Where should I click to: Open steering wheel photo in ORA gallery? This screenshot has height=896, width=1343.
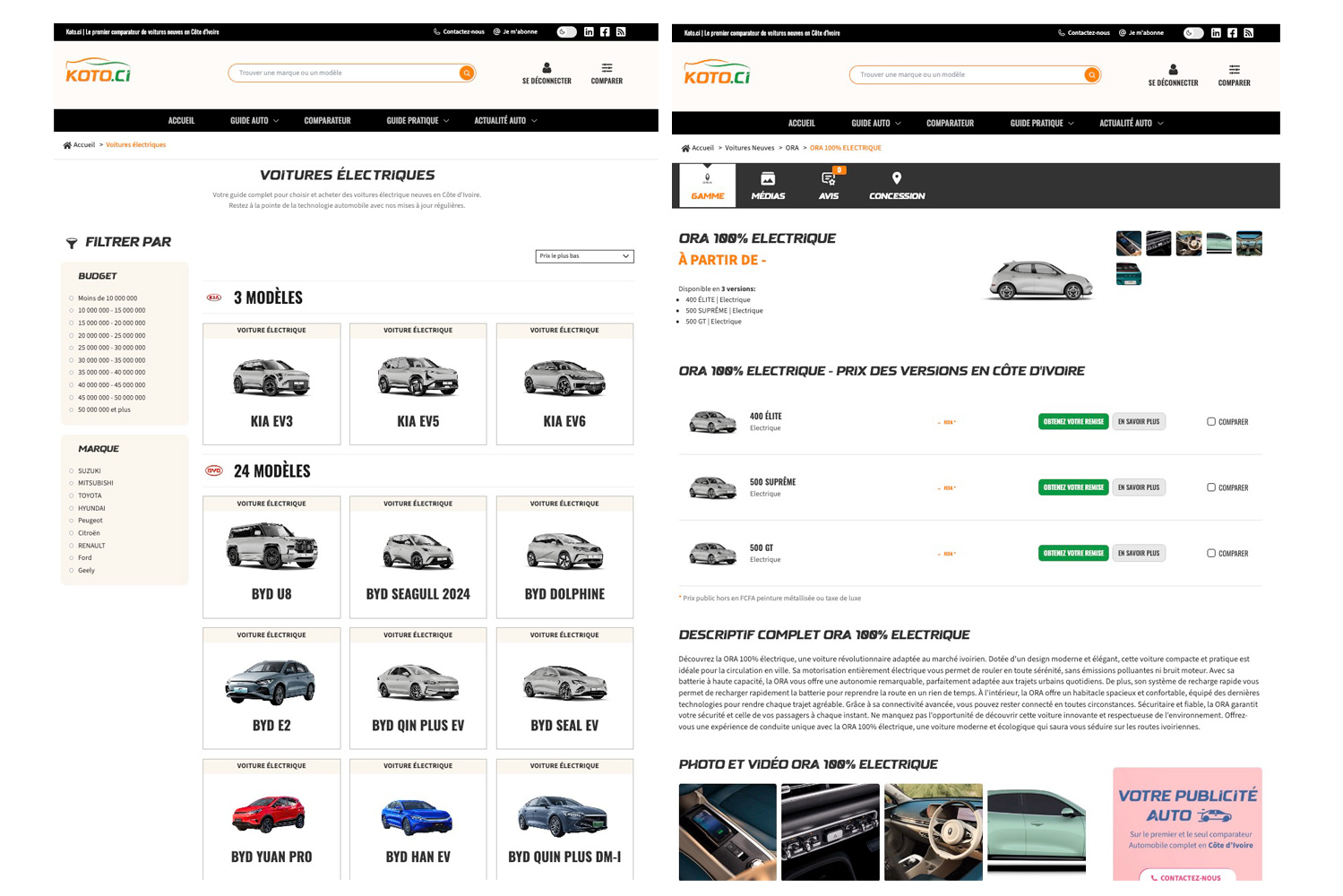(x=933, y=831)
